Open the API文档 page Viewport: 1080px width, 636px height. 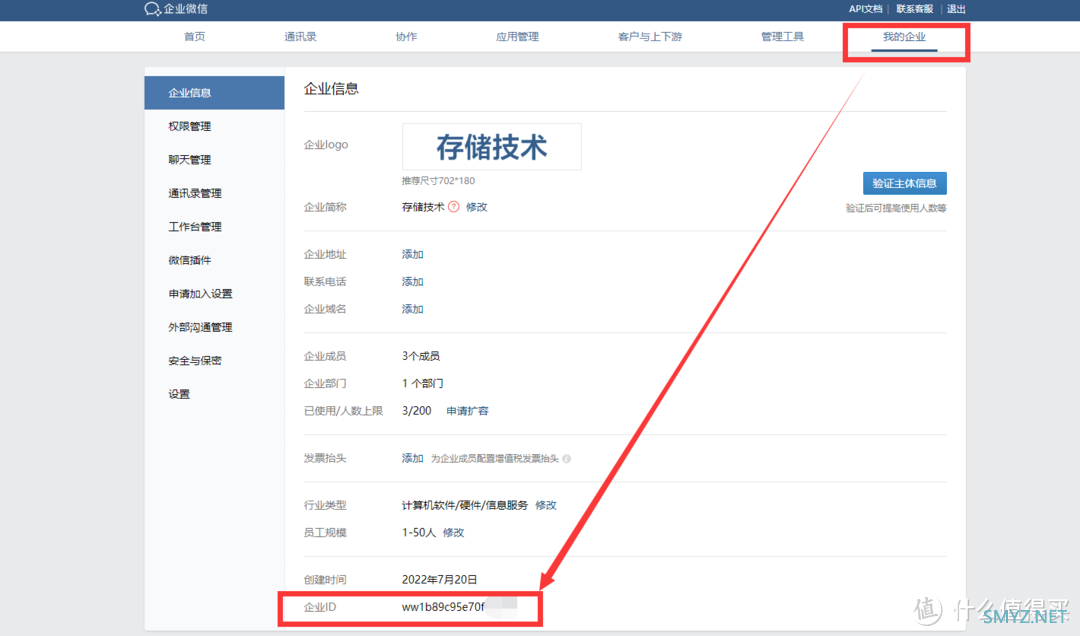tap(864, 9)
